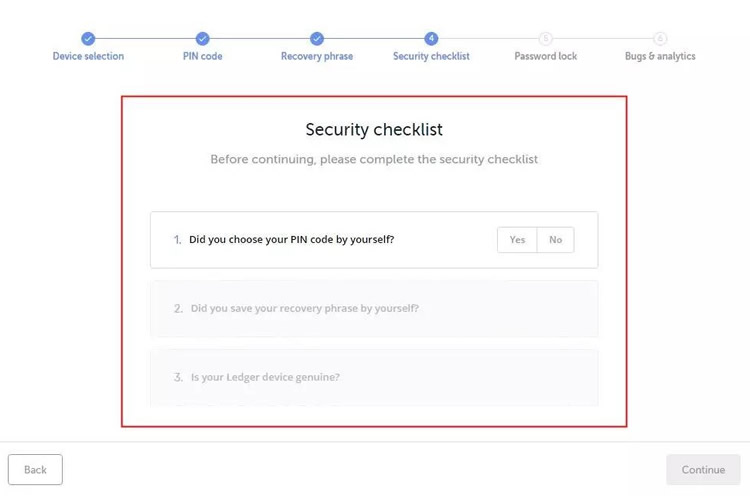750x496 pixels.
Task: Select the Bugs & analytics step label
Action: tap(660, 57)
